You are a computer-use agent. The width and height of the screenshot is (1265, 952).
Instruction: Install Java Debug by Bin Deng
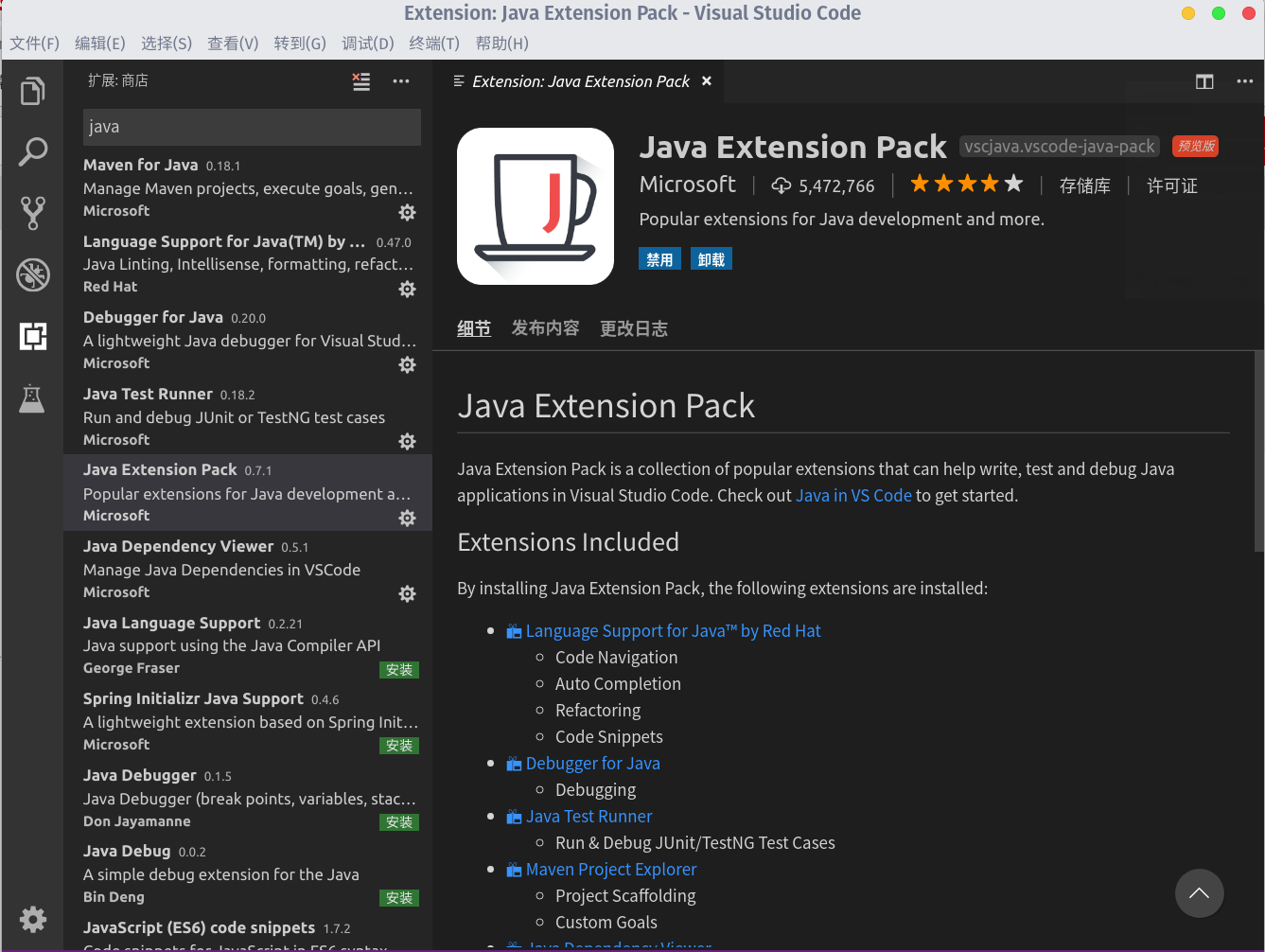pyautogui.click(x=399, y=898)
